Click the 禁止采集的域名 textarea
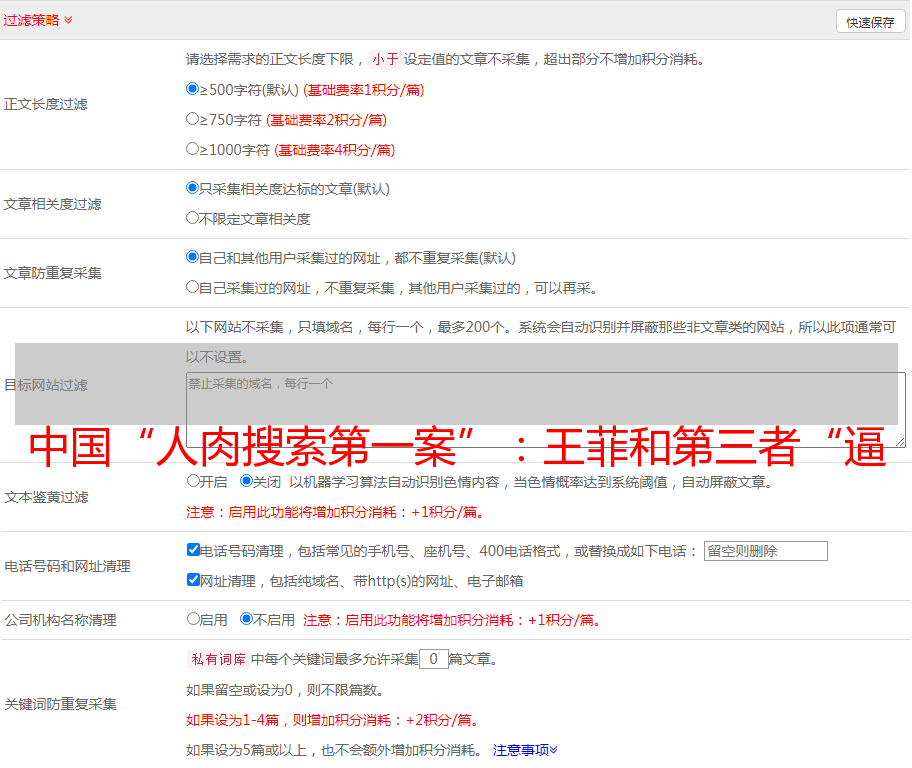This screenshot has height=768, width=912. 545,409
